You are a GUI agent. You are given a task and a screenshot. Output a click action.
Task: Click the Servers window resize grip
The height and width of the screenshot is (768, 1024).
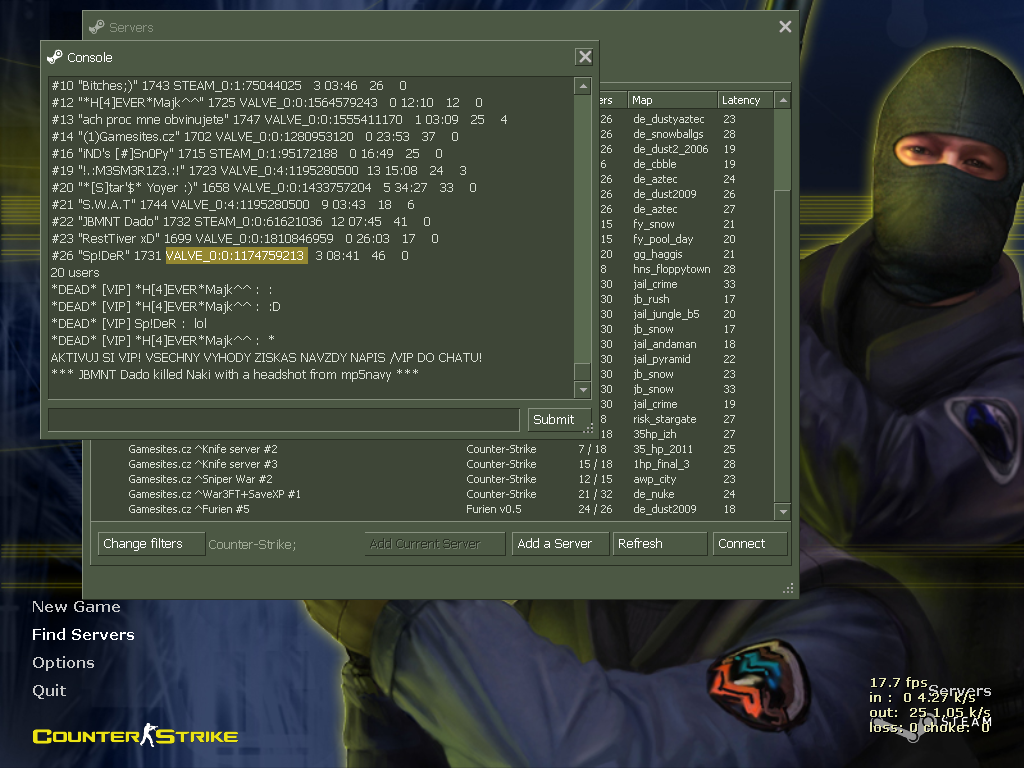pos(788,588)
